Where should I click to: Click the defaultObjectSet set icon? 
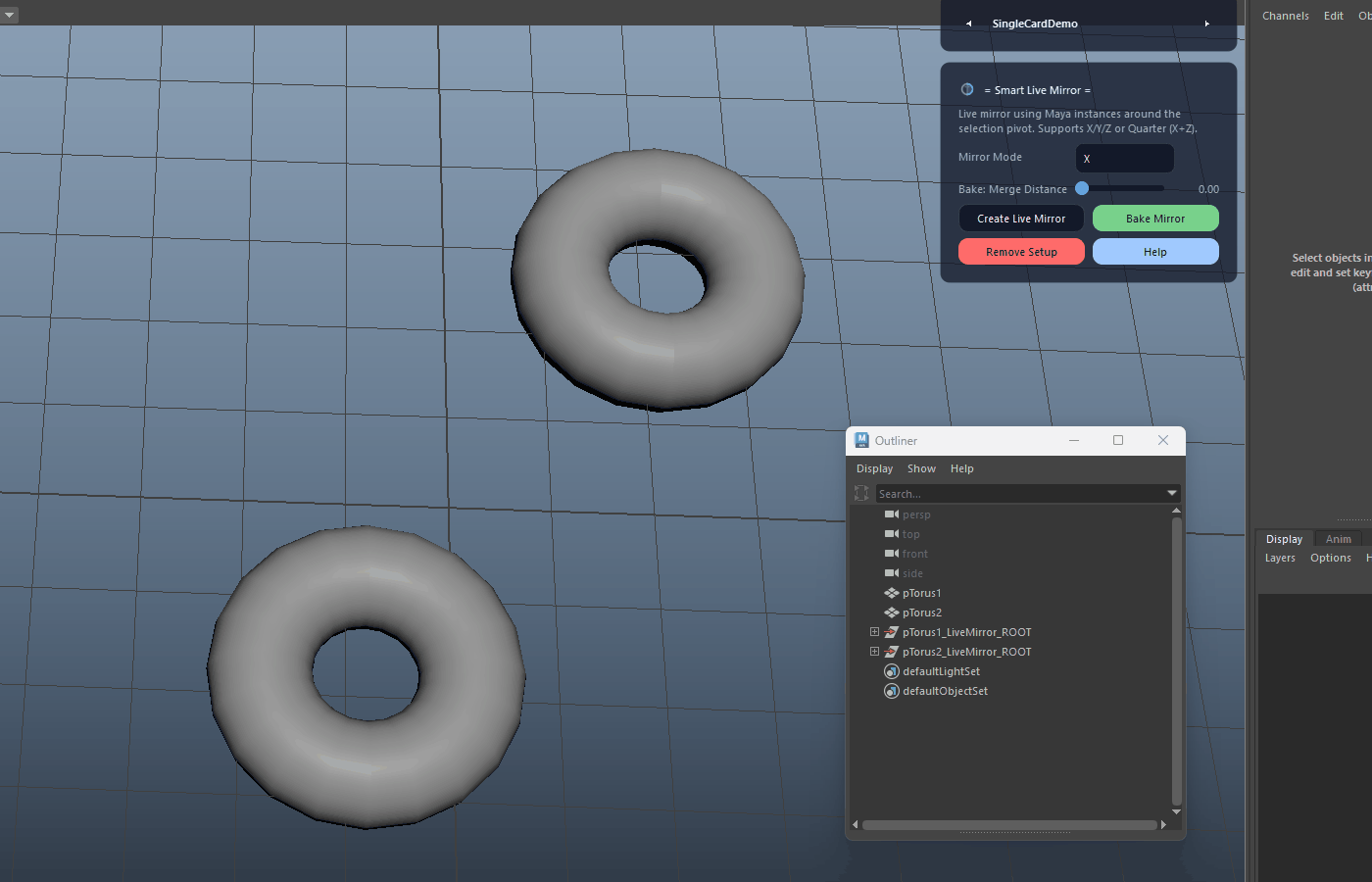[892, 691]
